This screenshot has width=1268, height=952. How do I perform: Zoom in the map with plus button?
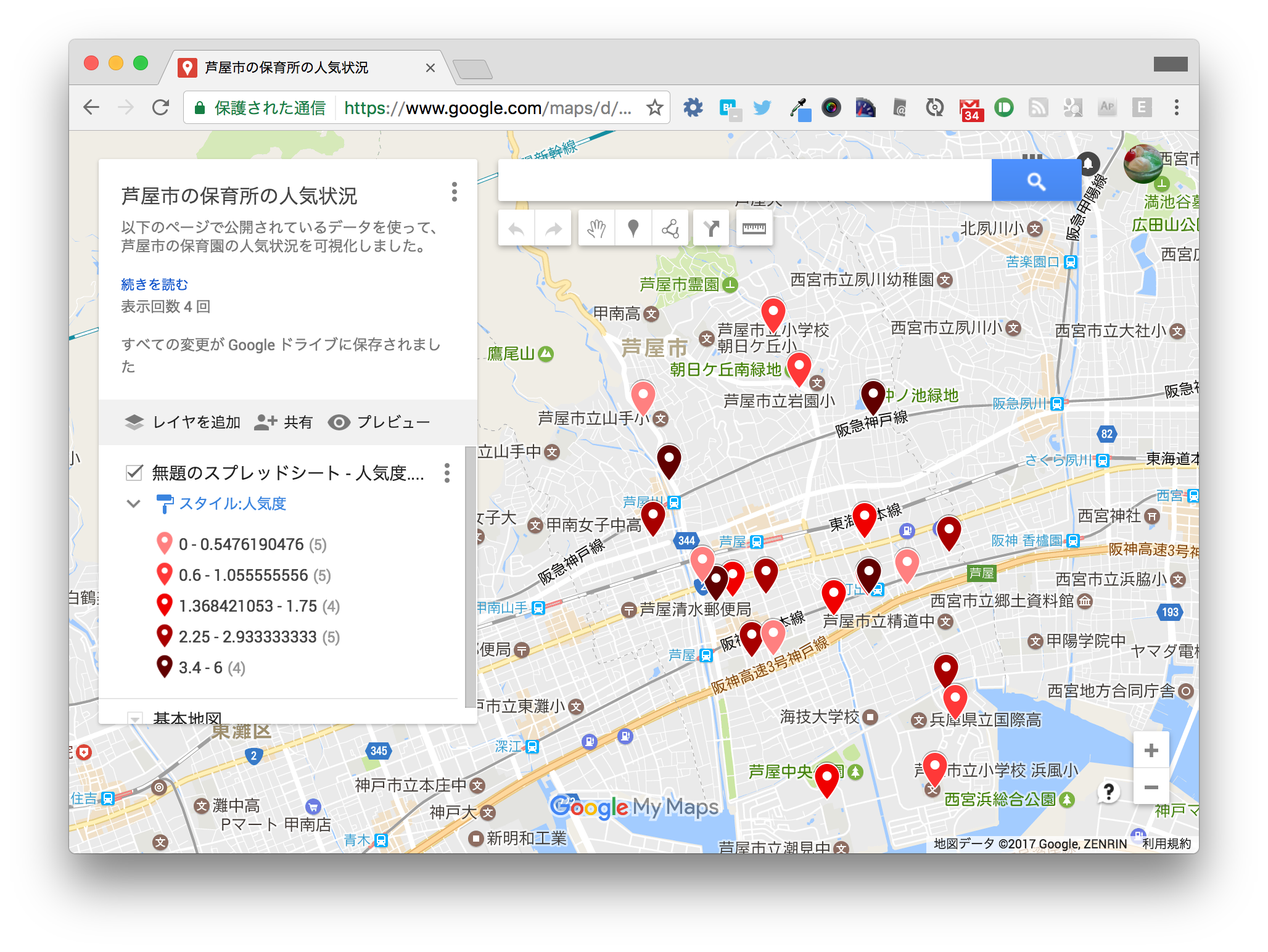click(1151, 750)
